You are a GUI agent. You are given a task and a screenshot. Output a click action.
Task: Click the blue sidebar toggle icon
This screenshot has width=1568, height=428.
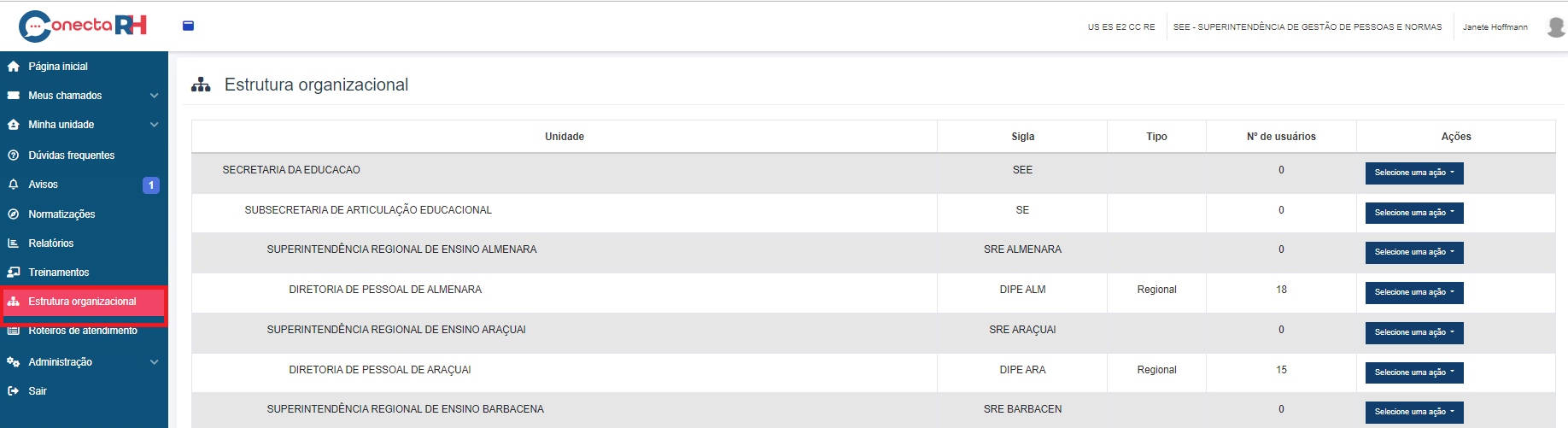click(188, 26)
